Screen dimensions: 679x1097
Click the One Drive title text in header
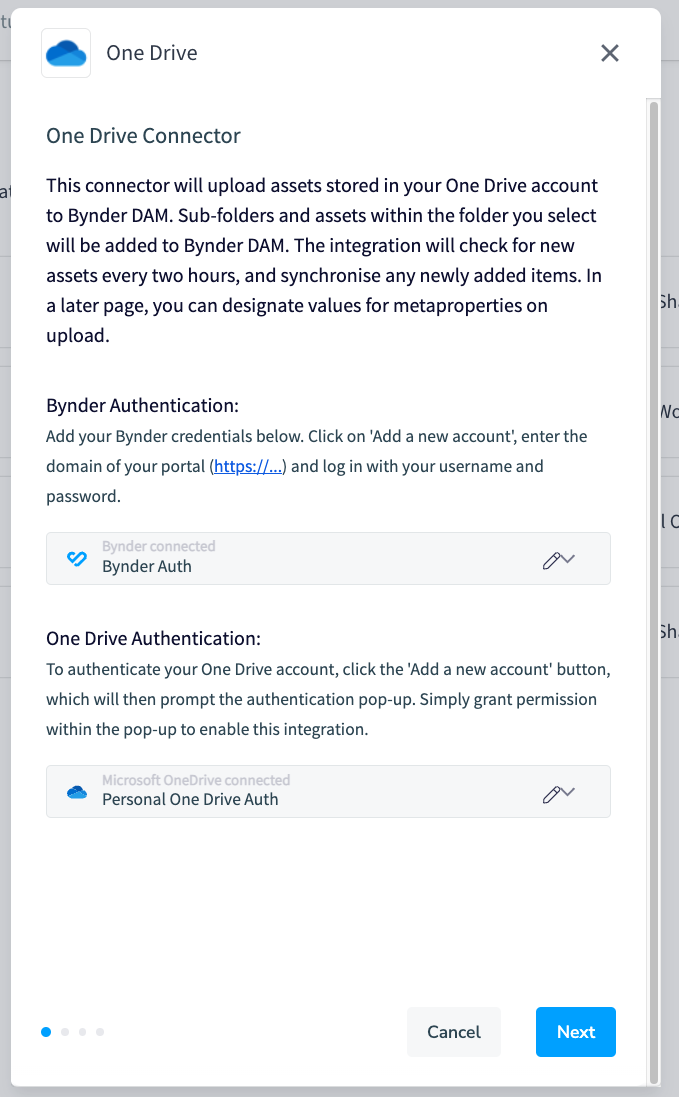click(x=152, y=53)
